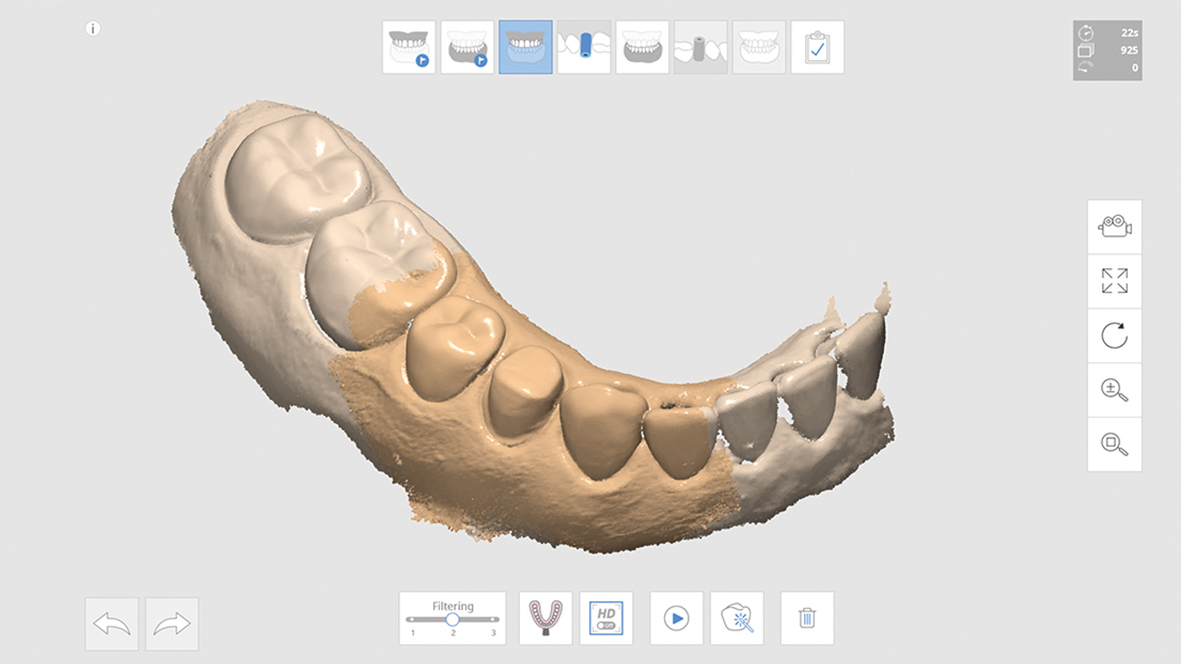Click the fit-to-screen expand arrows icon

point(1115,281)
